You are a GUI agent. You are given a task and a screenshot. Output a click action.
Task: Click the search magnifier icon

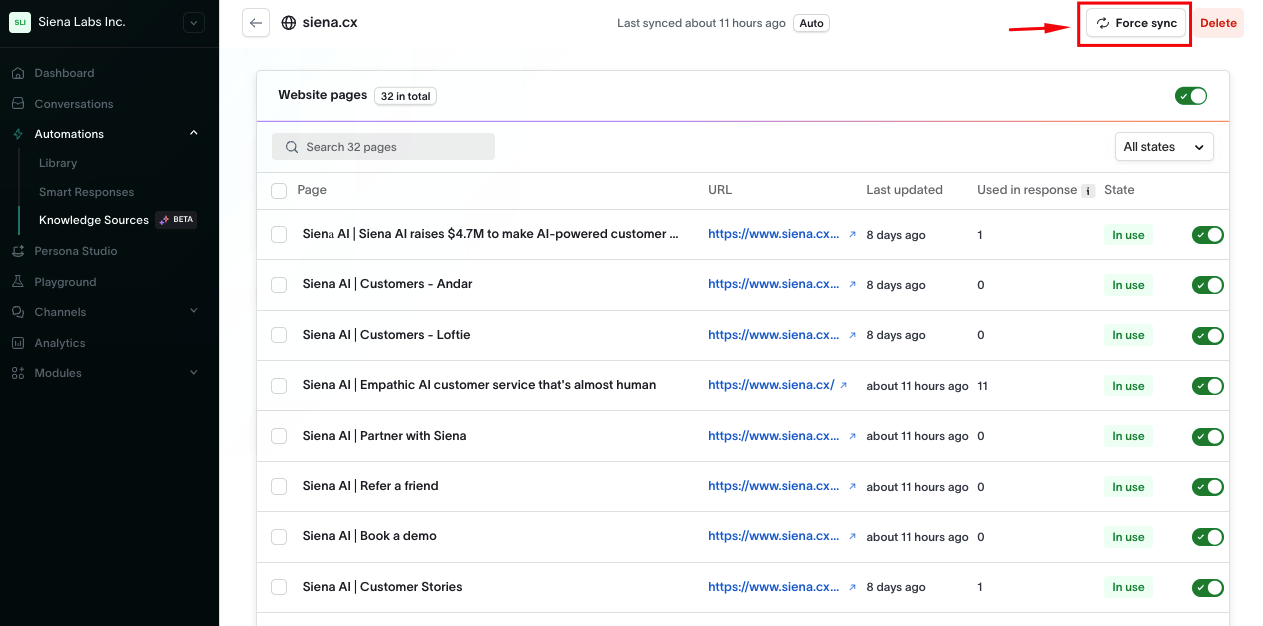tap(292, 147)
